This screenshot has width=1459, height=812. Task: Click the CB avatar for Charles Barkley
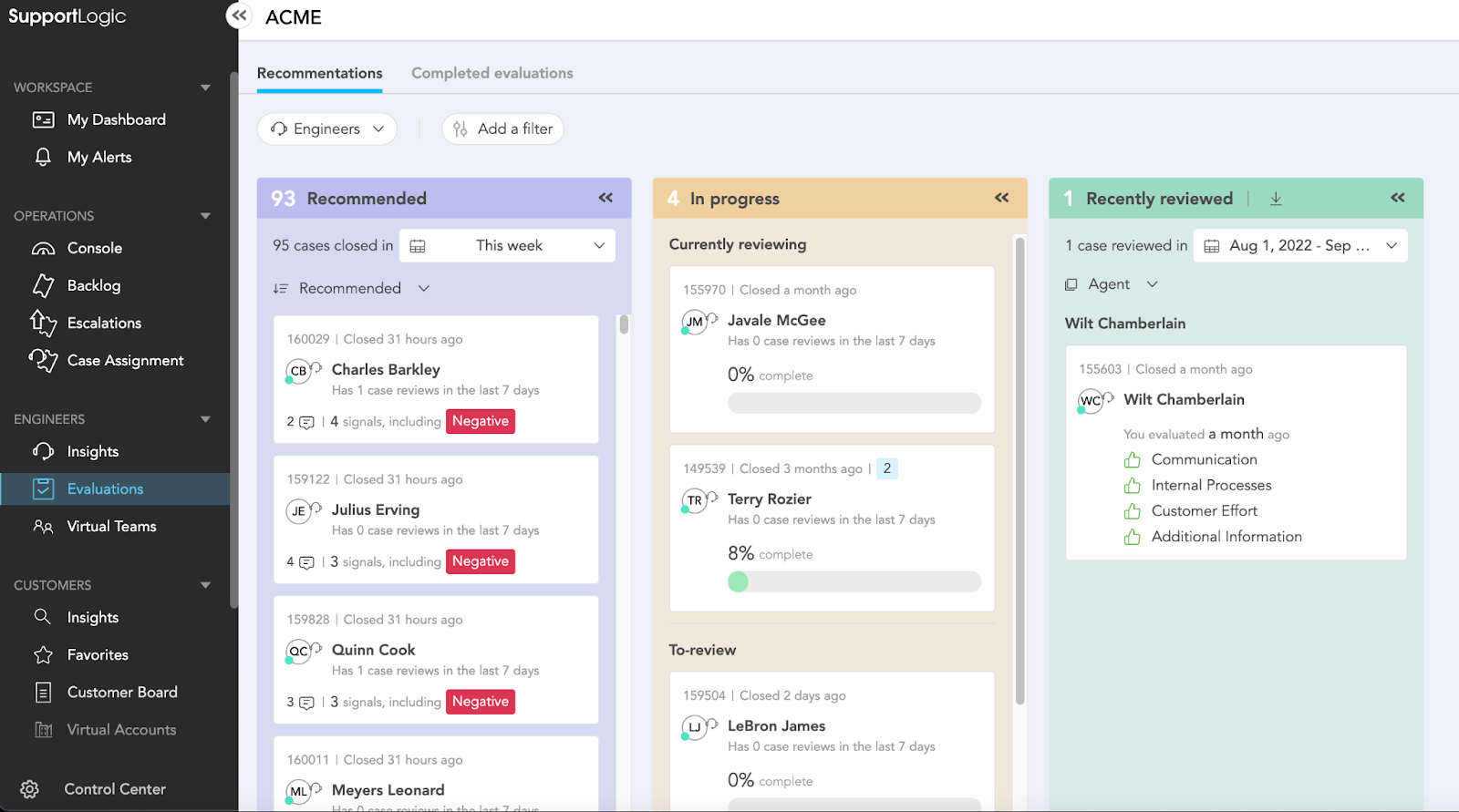coord(298,371)
